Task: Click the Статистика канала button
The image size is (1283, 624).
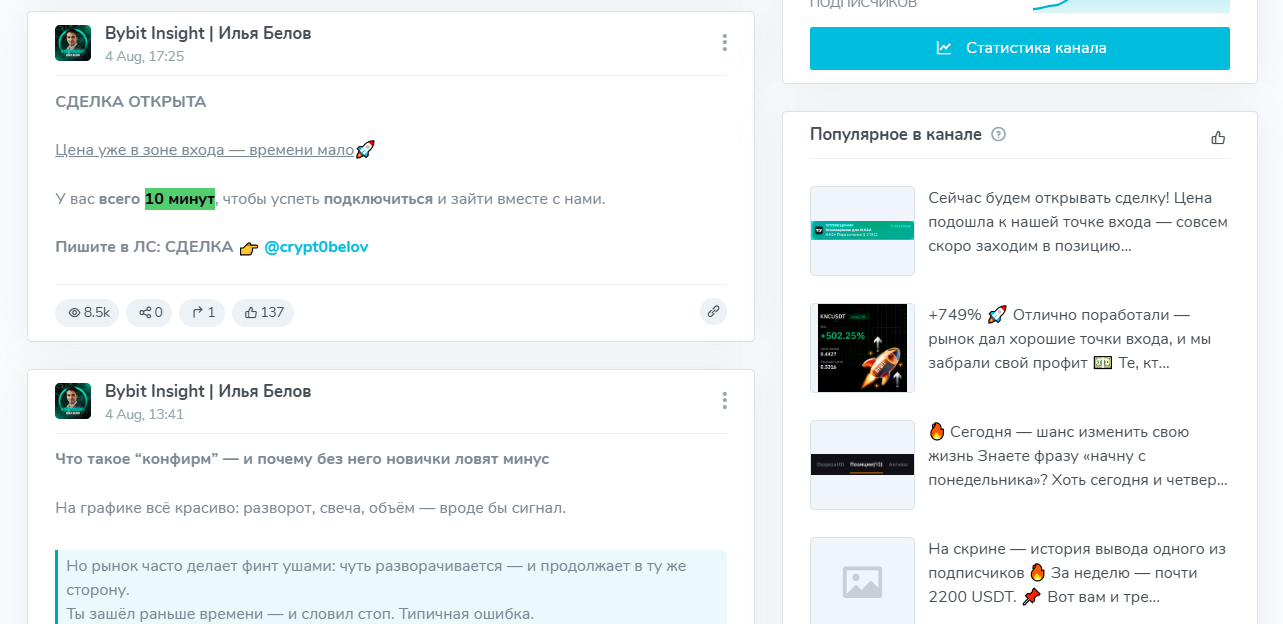Action: pos(1020,48)
